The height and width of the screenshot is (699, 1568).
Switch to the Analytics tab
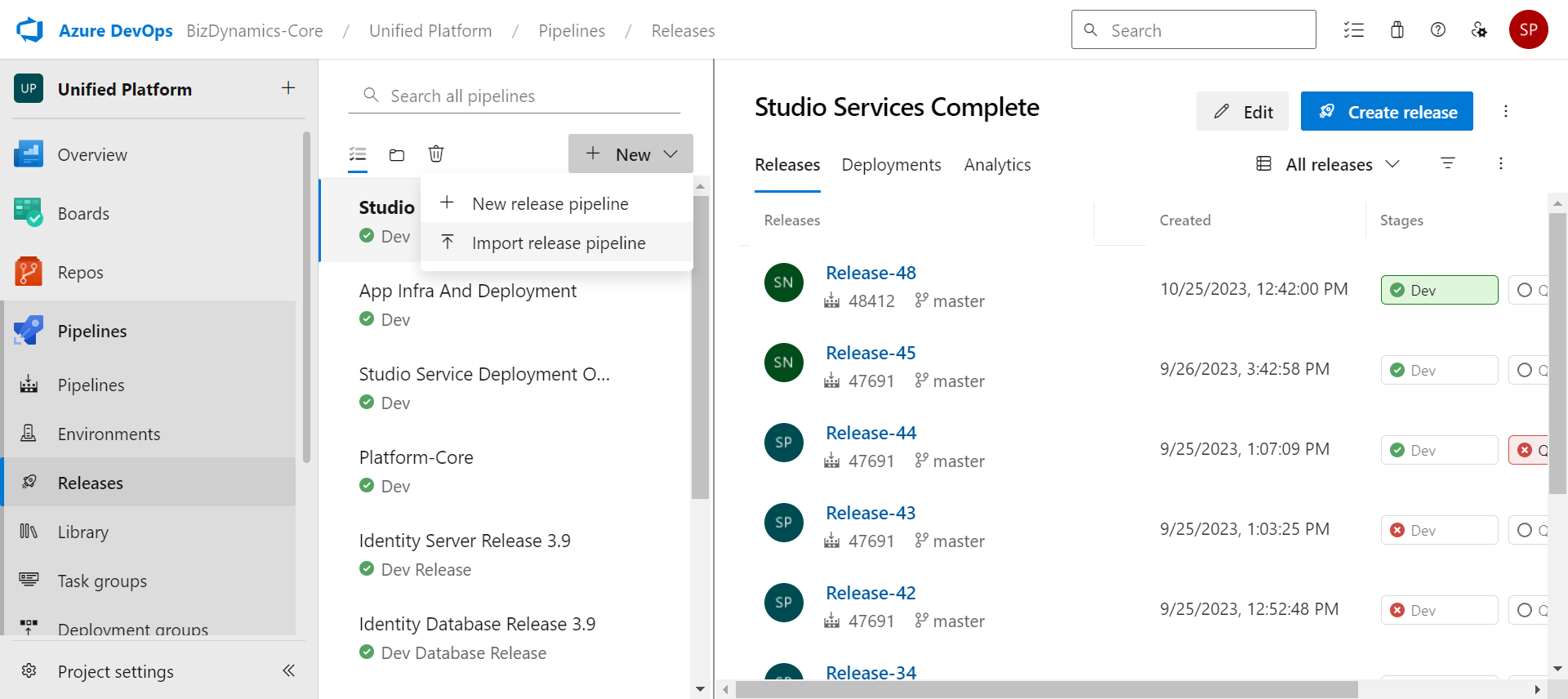tap(997, 165)
